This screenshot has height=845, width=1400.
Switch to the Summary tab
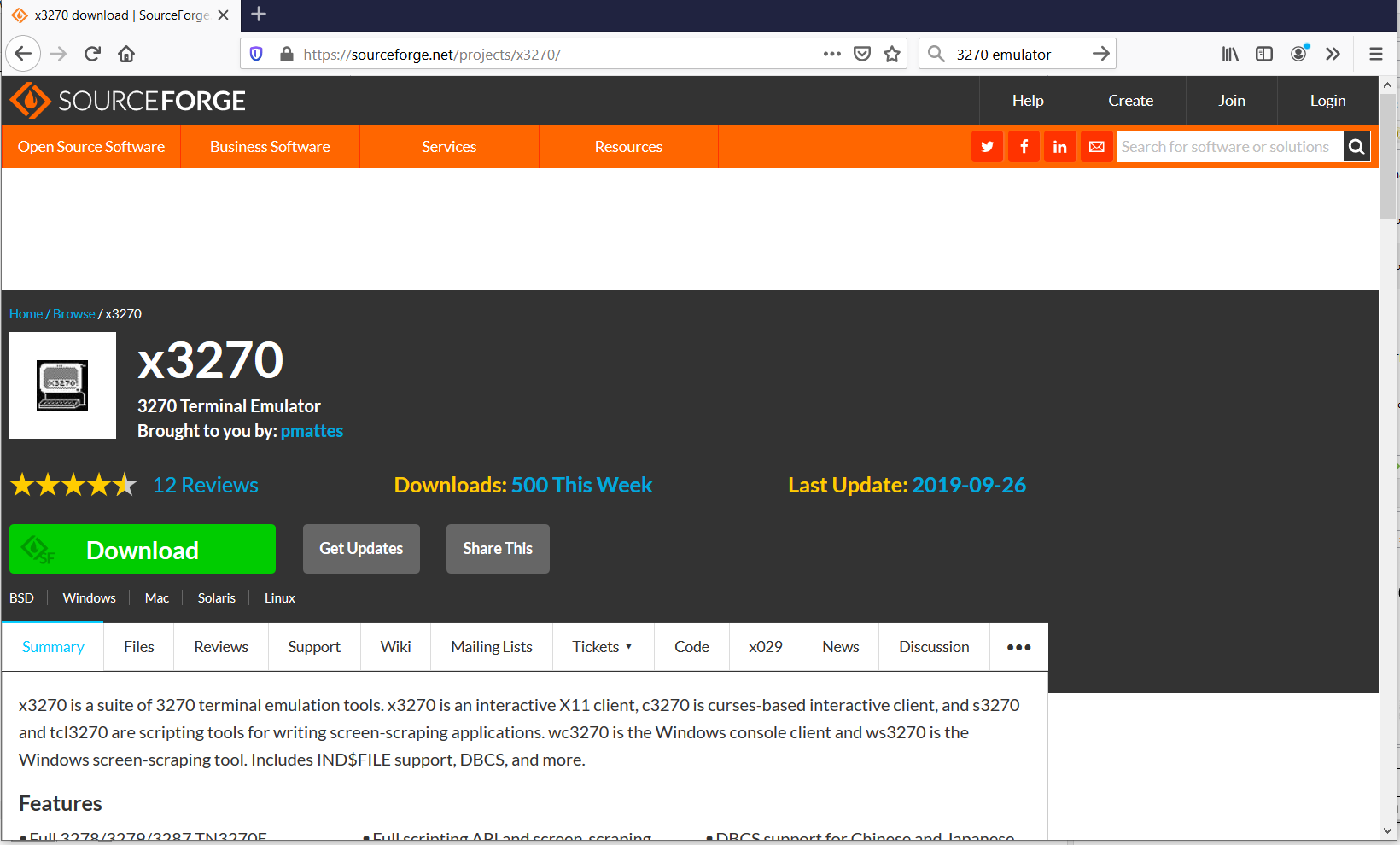pos(53,647)
